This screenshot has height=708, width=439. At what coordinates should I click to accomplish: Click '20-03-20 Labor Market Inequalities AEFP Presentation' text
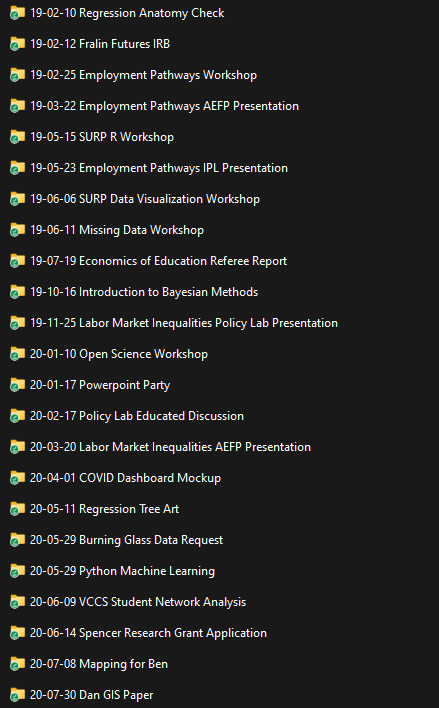coord(170,447)
